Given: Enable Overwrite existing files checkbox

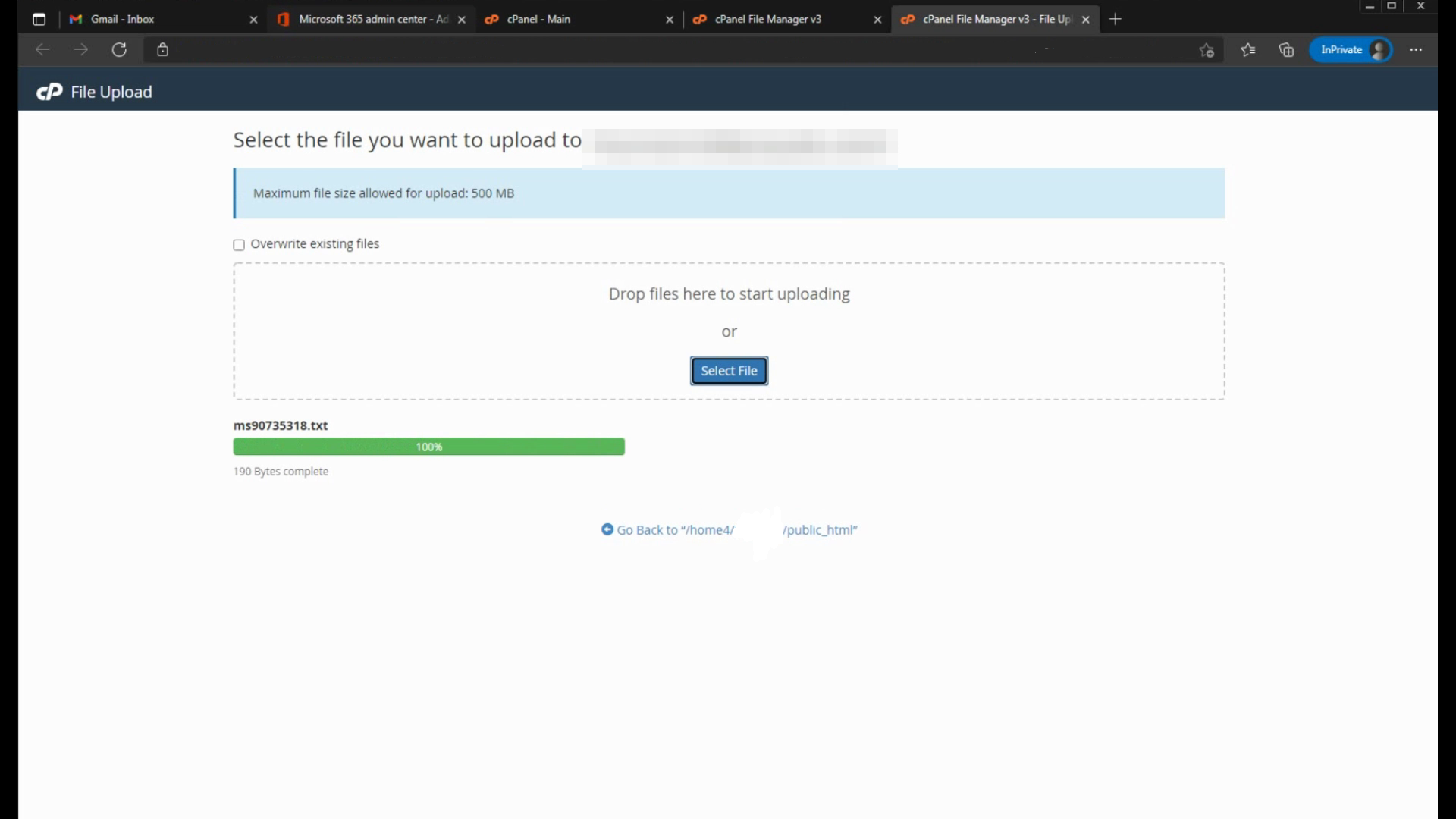Looking at the screenshot, I should click(239, 245).
